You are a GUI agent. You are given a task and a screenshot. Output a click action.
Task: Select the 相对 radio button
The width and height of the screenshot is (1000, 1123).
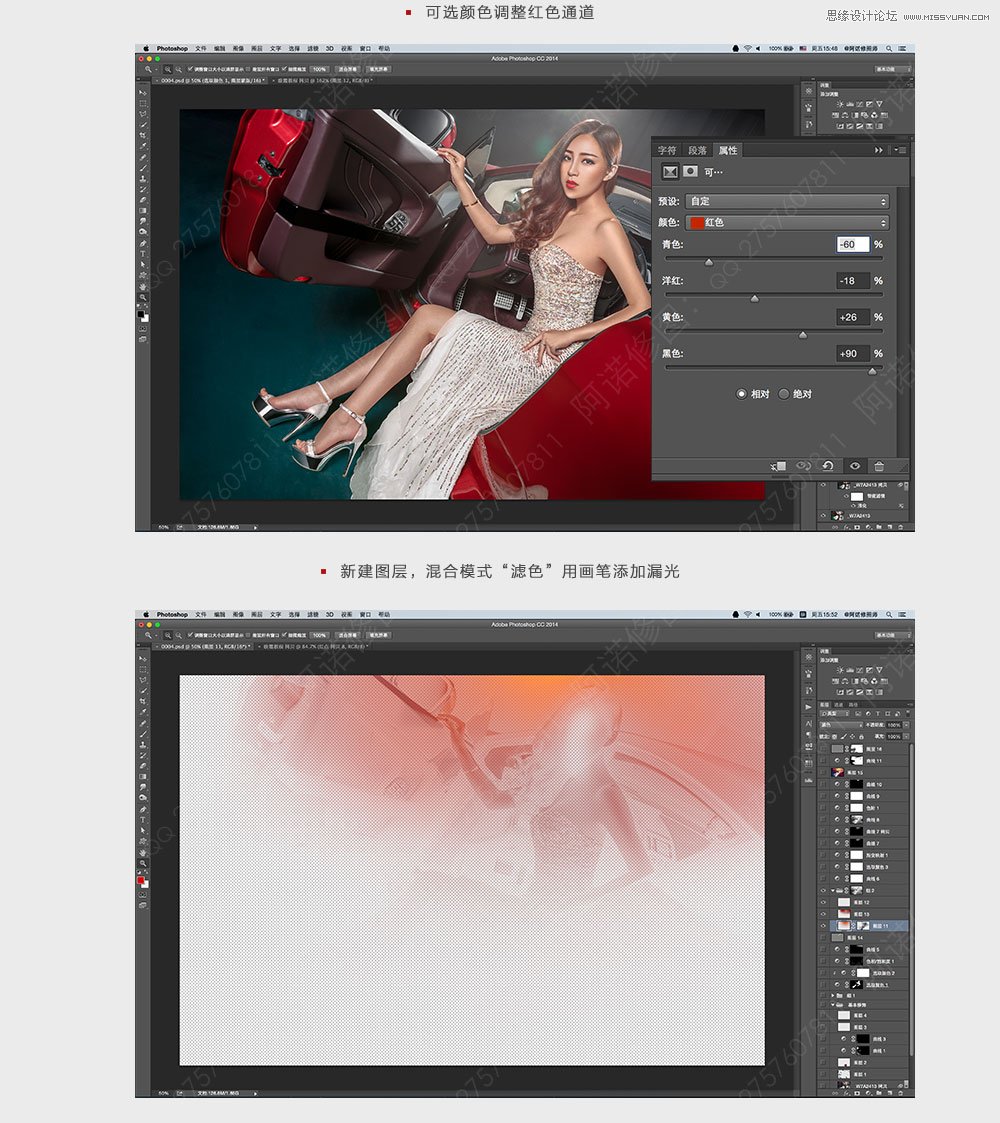(x=741, y=394)
